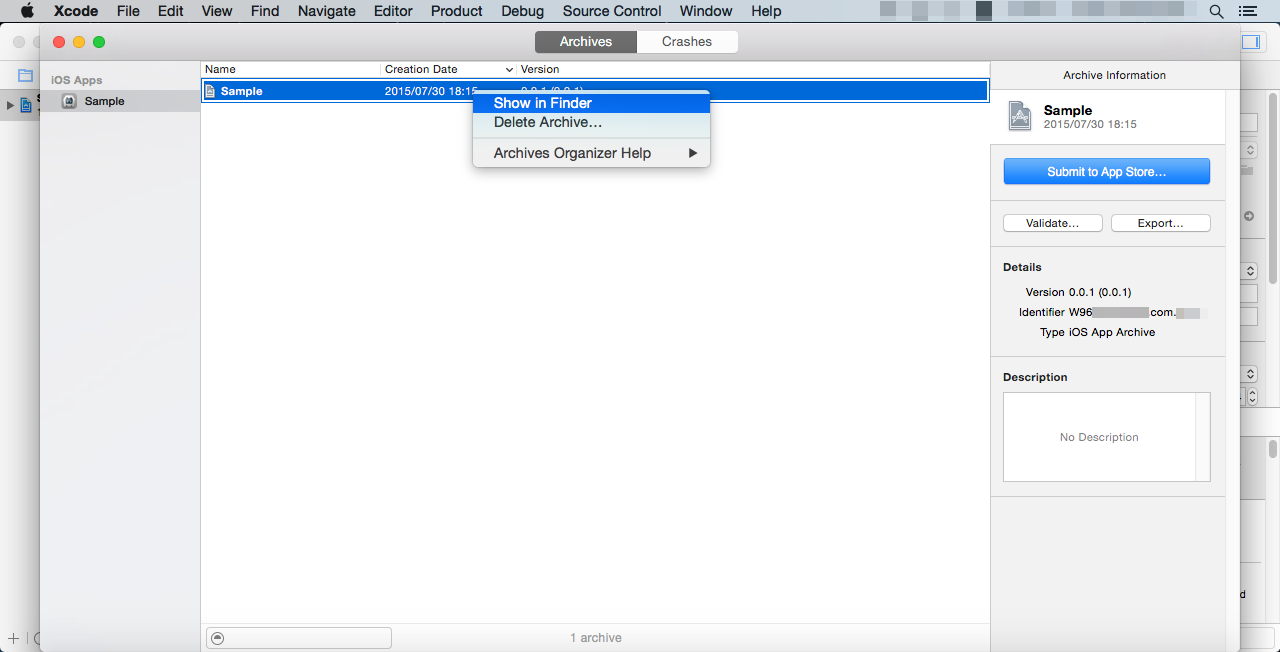Click the Export… button
Viewport: 1280px width, 652px height.
1160,223
